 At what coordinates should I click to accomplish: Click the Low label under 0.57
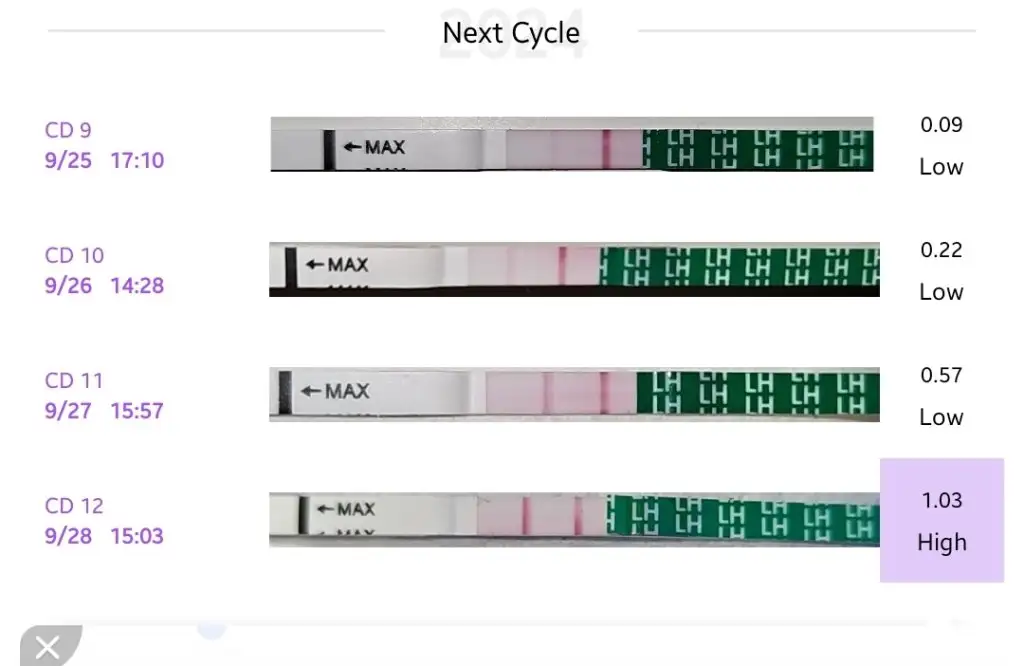point(941,417)
